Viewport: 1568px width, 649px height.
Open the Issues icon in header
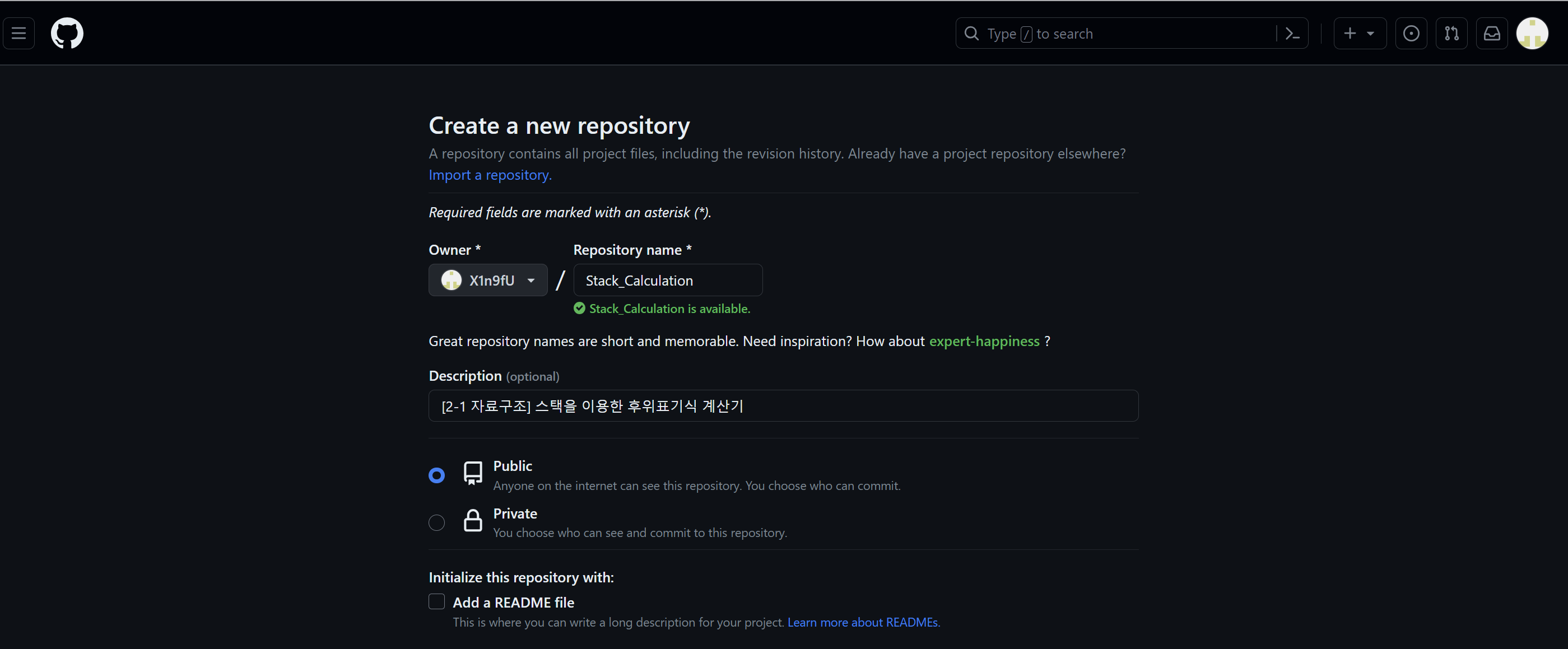[x=1411, y=34]
